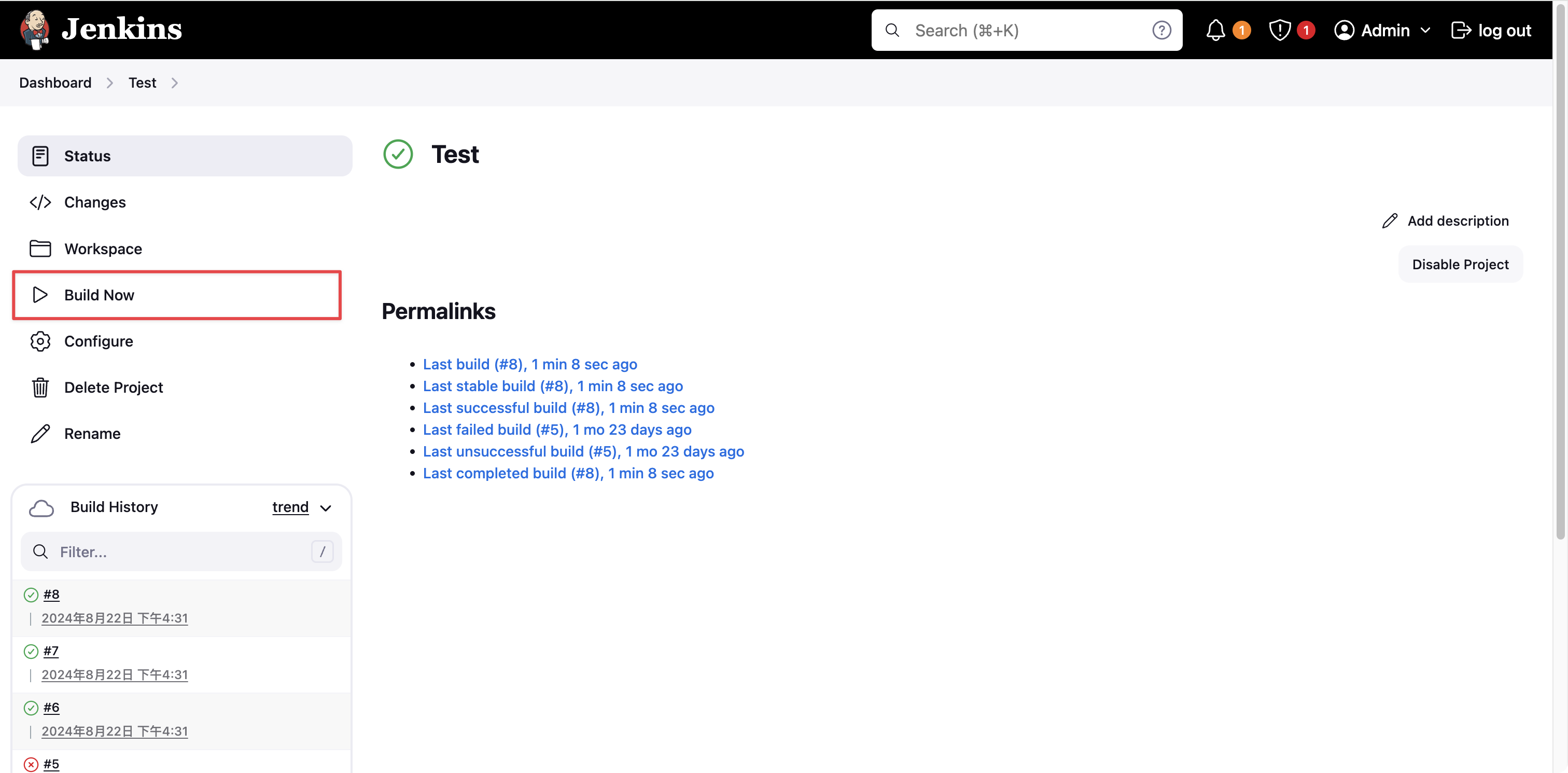Click build #8 in Build History list
The image size is (1568, 773).
coord(51,595)
